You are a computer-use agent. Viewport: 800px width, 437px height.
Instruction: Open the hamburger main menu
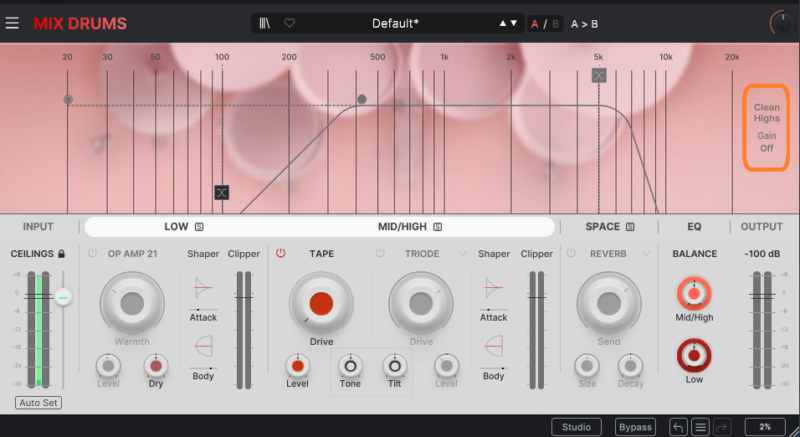(12, 22)
